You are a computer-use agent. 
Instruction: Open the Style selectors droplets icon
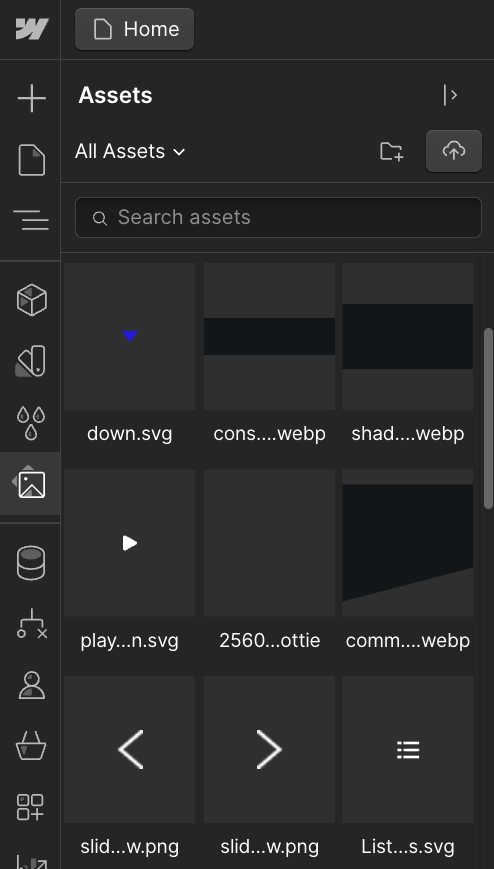[x=31, y=423]
